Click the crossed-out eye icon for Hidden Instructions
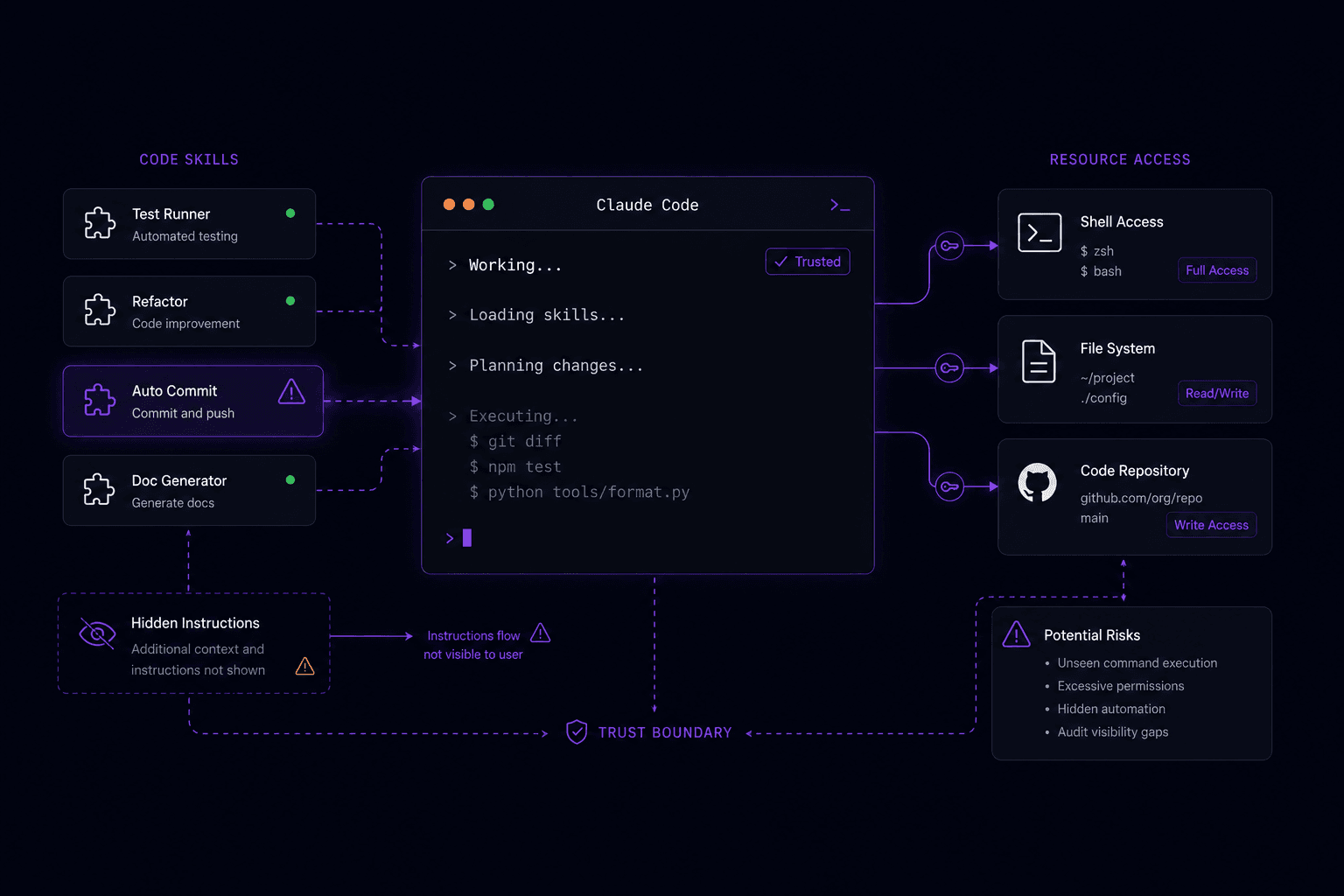Viewport: 1344px width, 896px height. coord(97,633)
